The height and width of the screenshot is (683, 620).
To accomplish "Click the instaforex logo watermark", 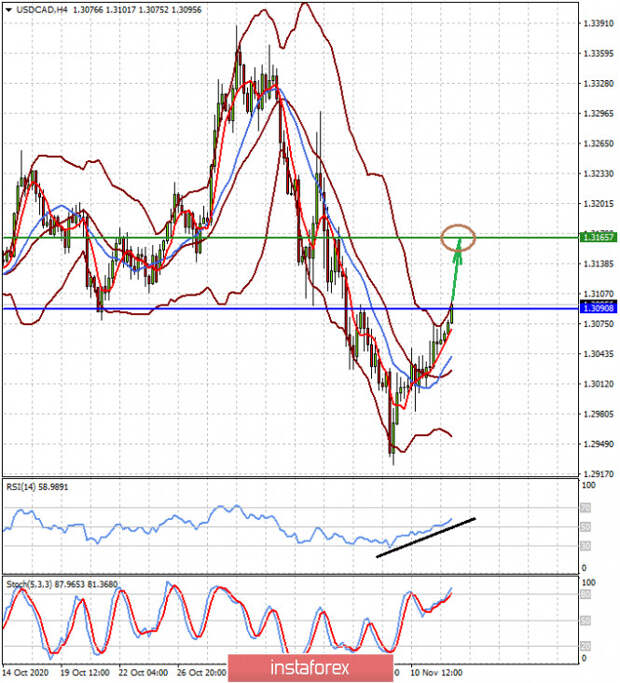I will click(310, 663).
